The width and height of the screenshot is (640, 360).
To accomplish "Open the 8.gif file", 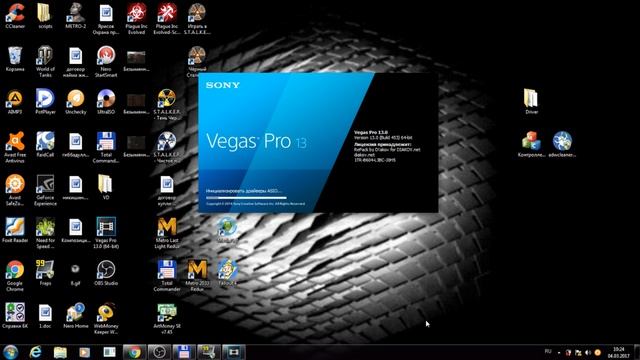I will 76,273.
